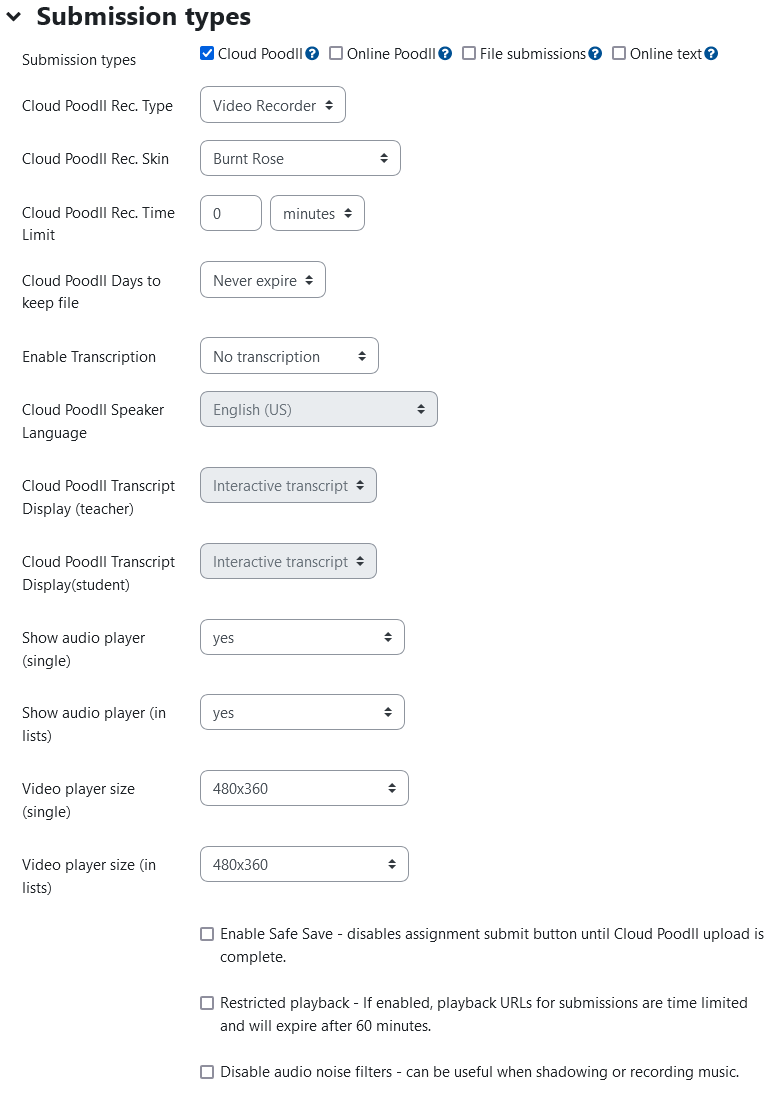Open the time limit units dropdown

click(x=317, y=212)
